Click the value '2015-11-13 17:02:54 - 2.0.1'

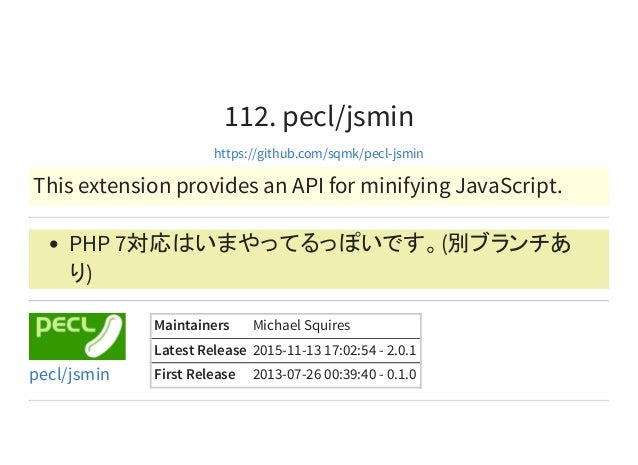334,350
